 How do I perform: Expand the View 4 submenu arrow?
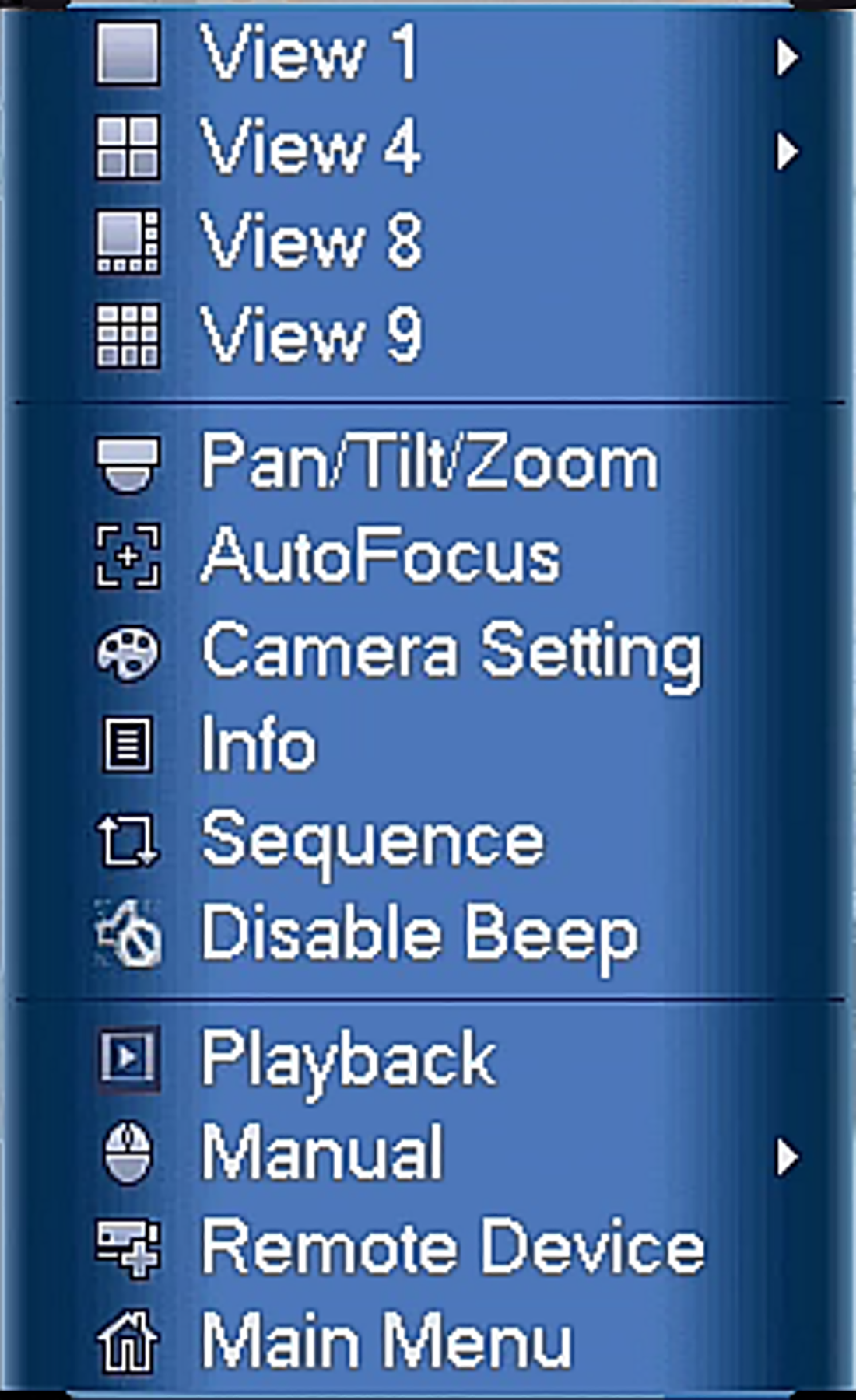point(788,151)
